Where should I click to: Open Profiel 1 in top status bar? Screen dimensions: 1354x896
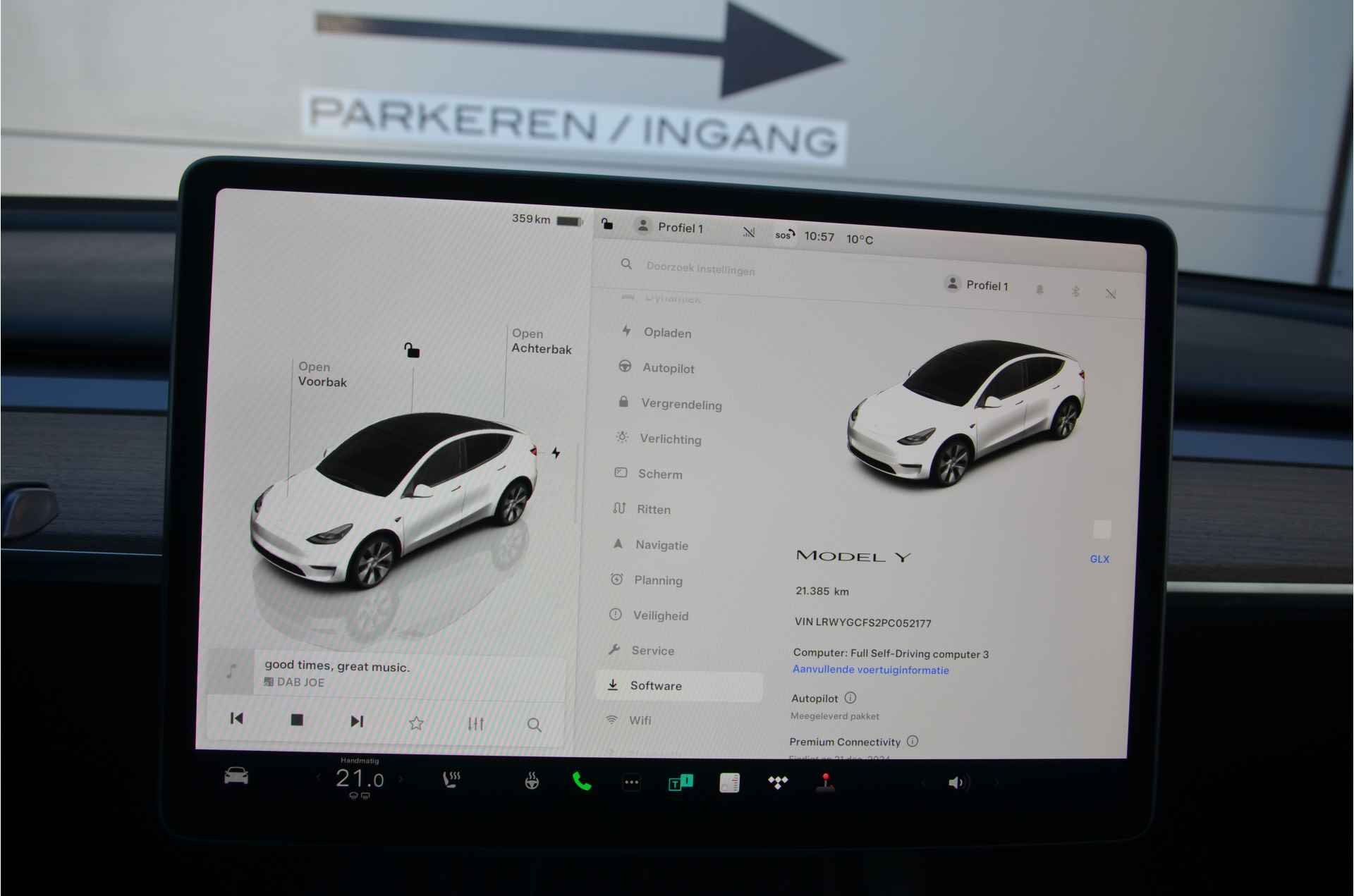click(x=670, y=227)
